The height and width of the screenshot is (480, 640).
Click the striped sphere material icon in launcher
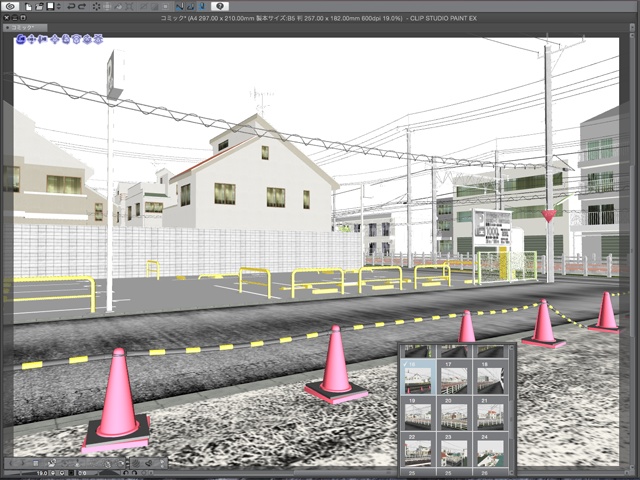pyautogui.click(x=136, y=463)
